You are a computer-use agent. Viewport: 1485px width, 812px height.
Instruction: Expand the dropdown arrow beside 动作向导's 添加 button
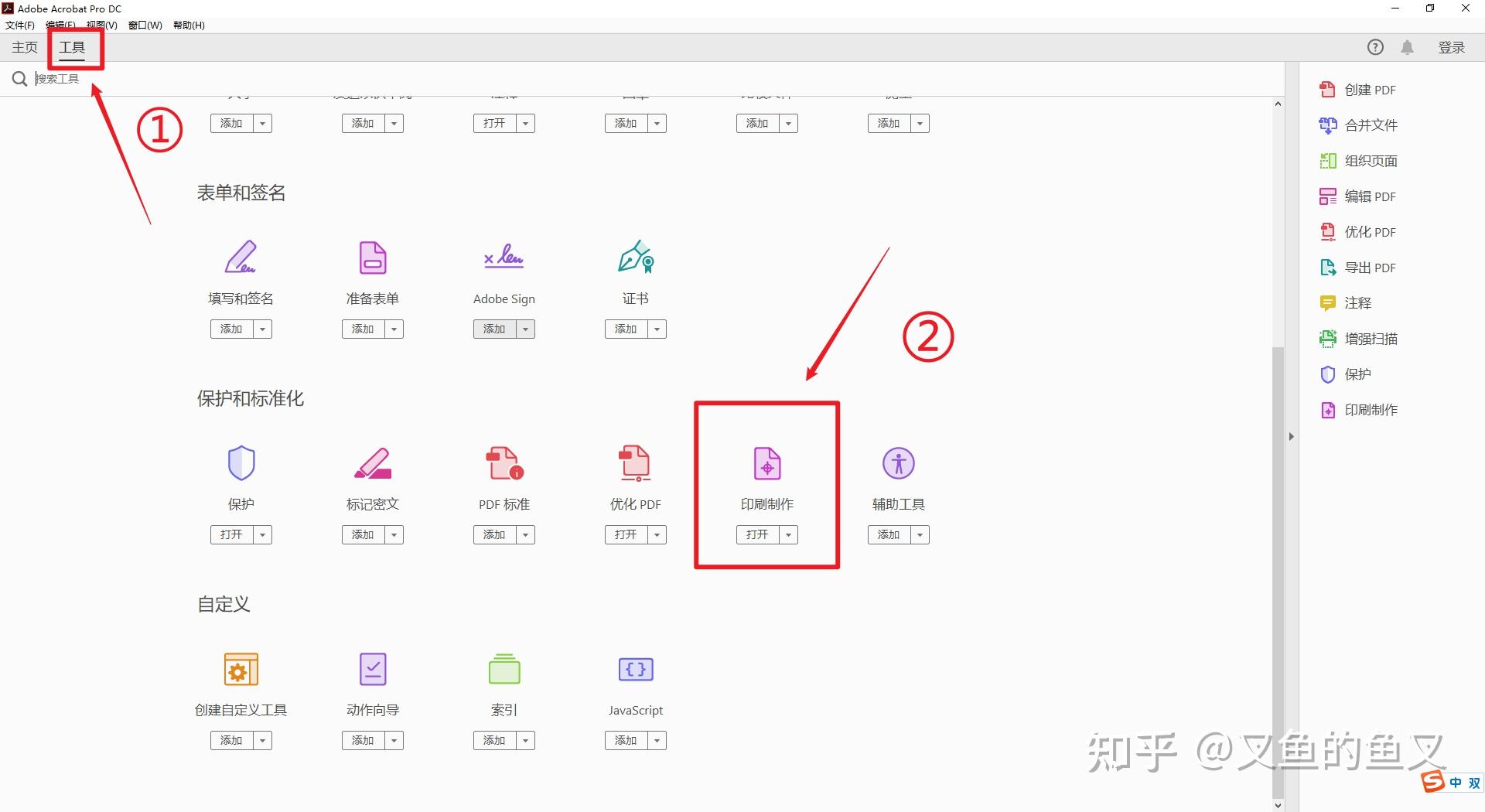(x=394, y=741)
